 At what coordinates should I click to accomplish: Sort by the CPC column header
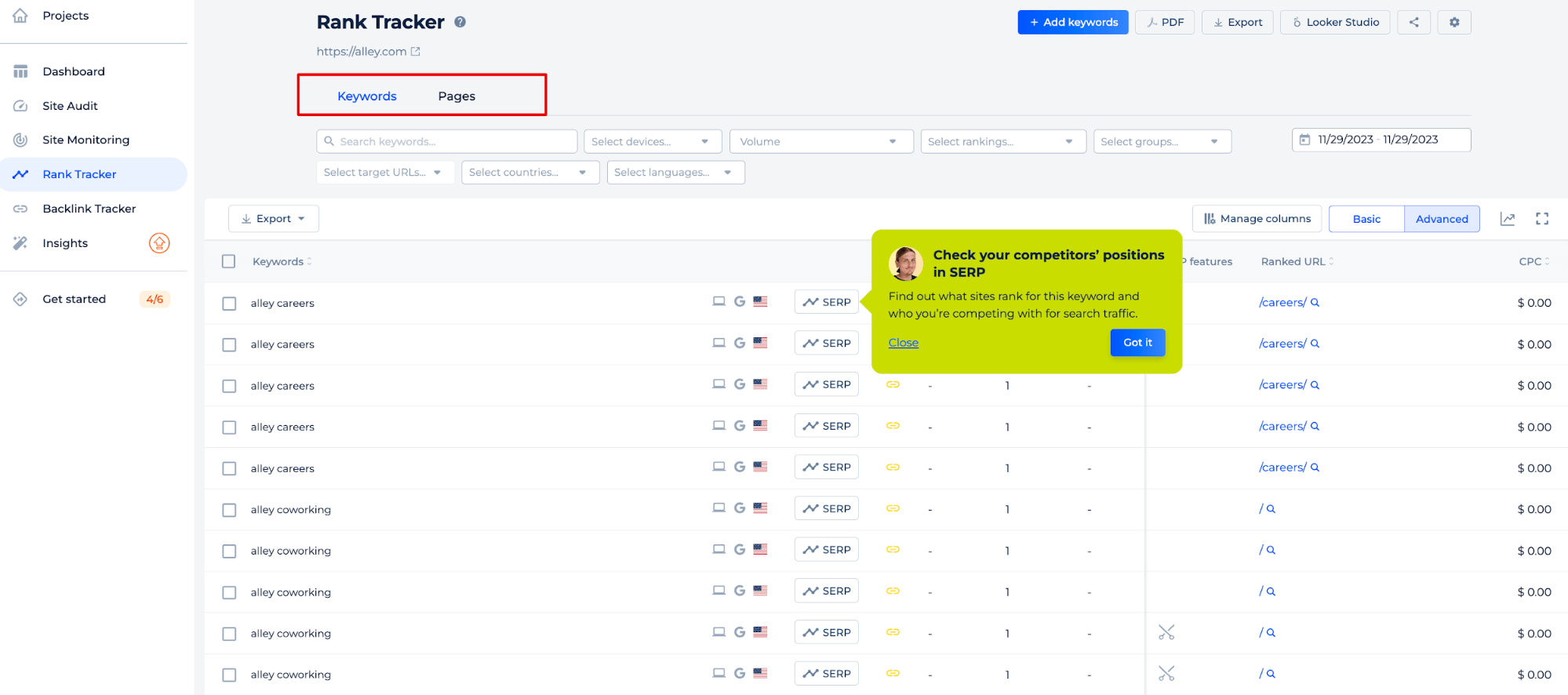1534,261
